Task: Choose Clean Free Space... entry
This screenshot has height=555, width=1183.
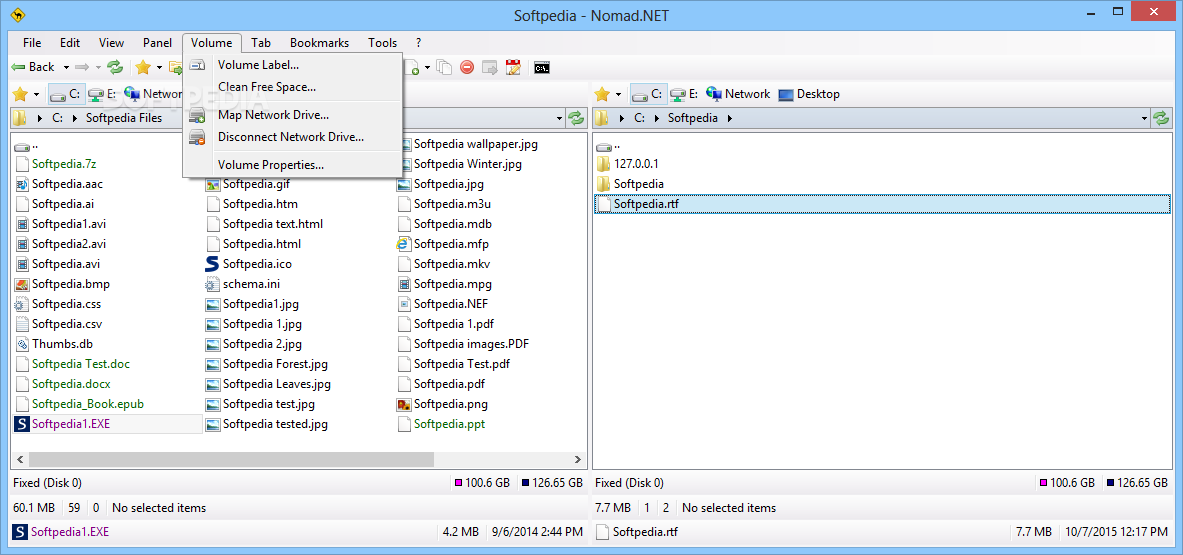Action: [293, 87]
